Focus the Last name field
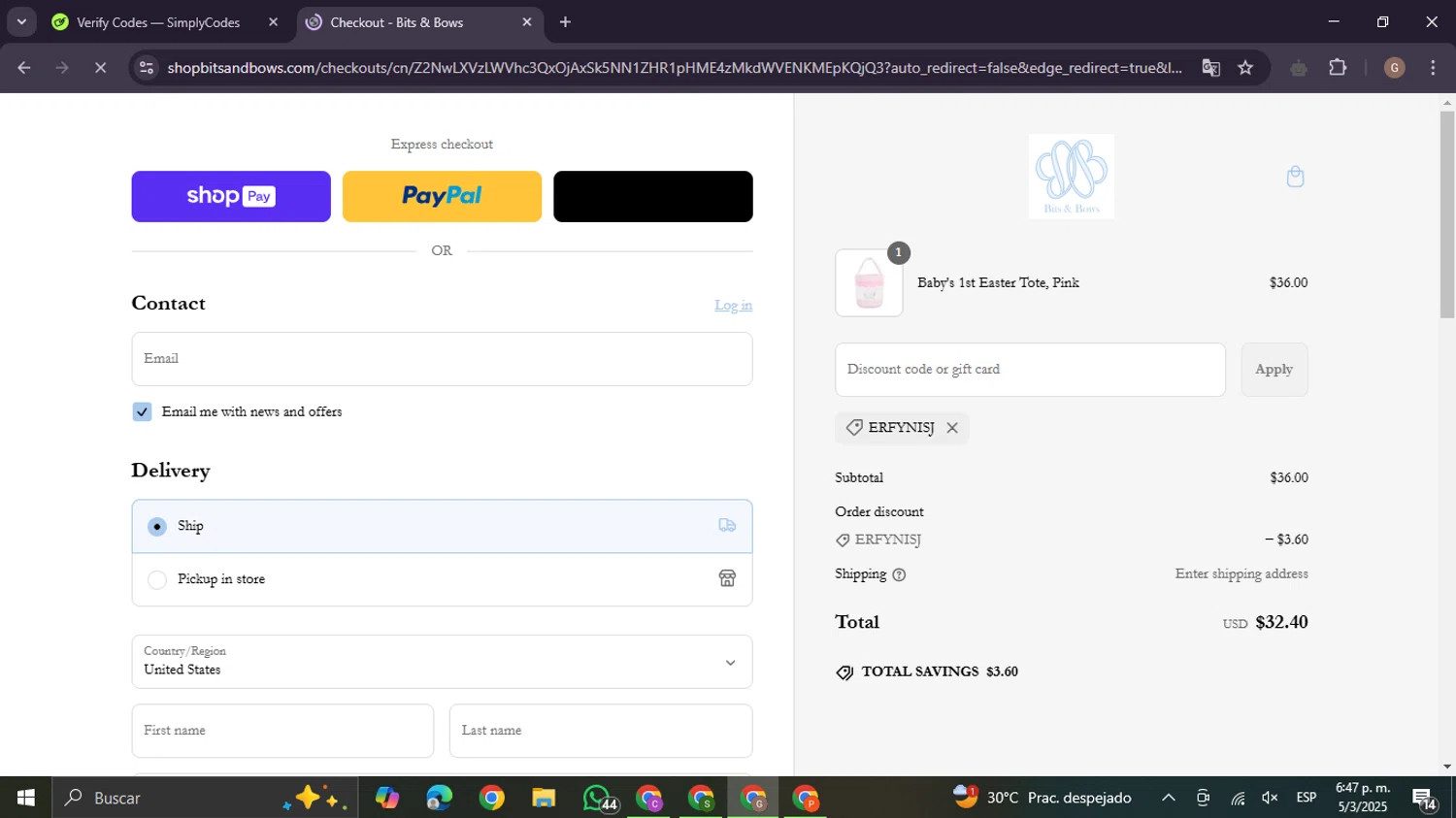 tap(601, 731)
